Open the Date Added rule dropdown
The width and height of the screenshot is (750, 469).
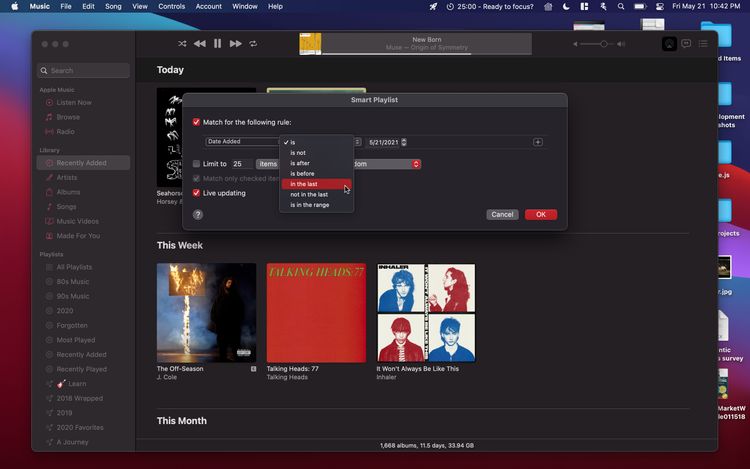(x=242, y=142)
